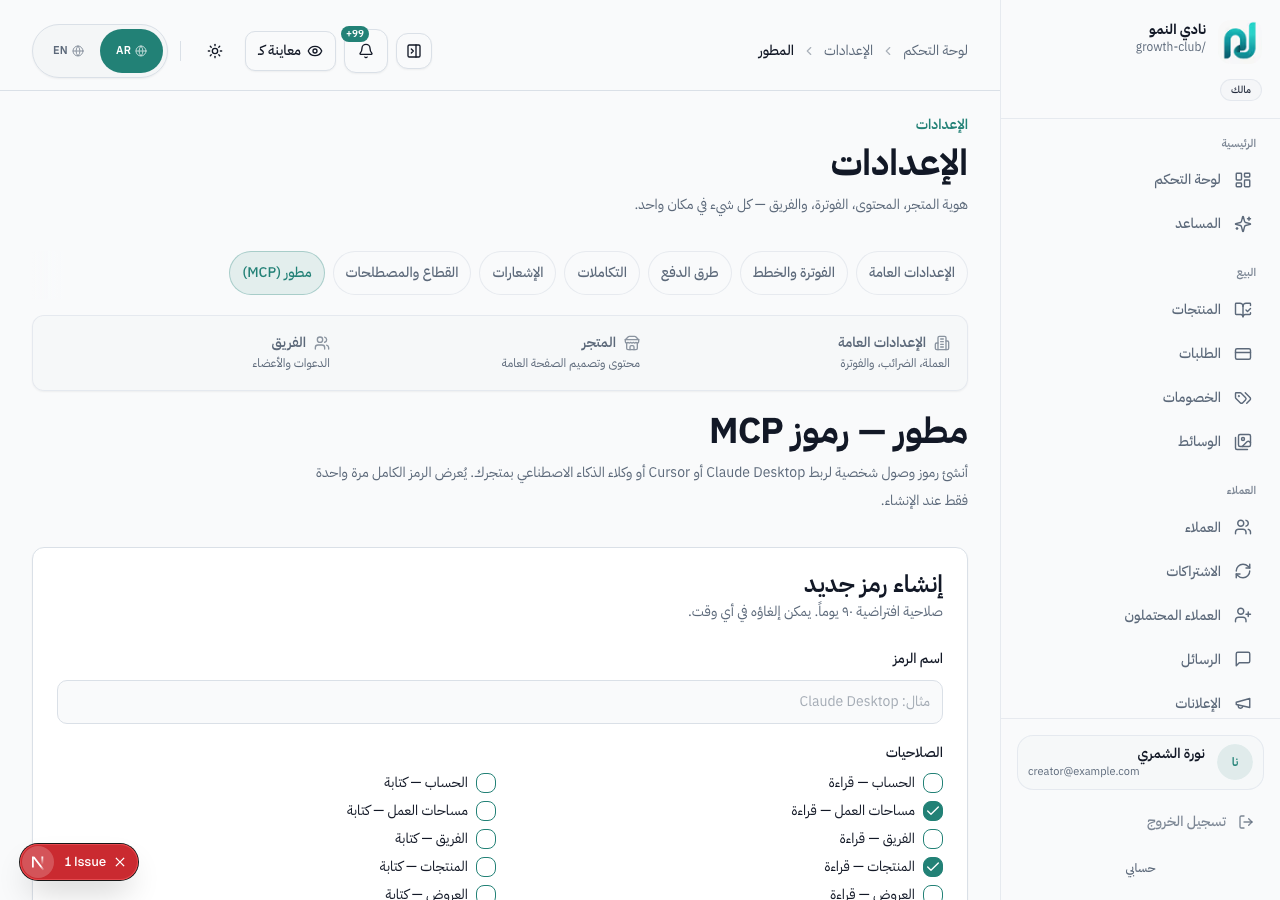Viewport: 1280px width, 900px height.
Task: Click the المساعد sparkle icon
Action: 1243,224
